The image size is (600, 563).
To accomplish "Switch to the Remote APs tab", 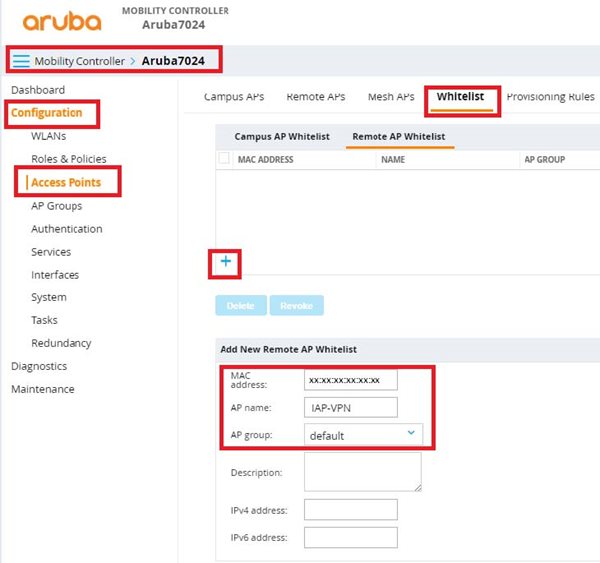I will pyautogui.click(x=316, y=97).
